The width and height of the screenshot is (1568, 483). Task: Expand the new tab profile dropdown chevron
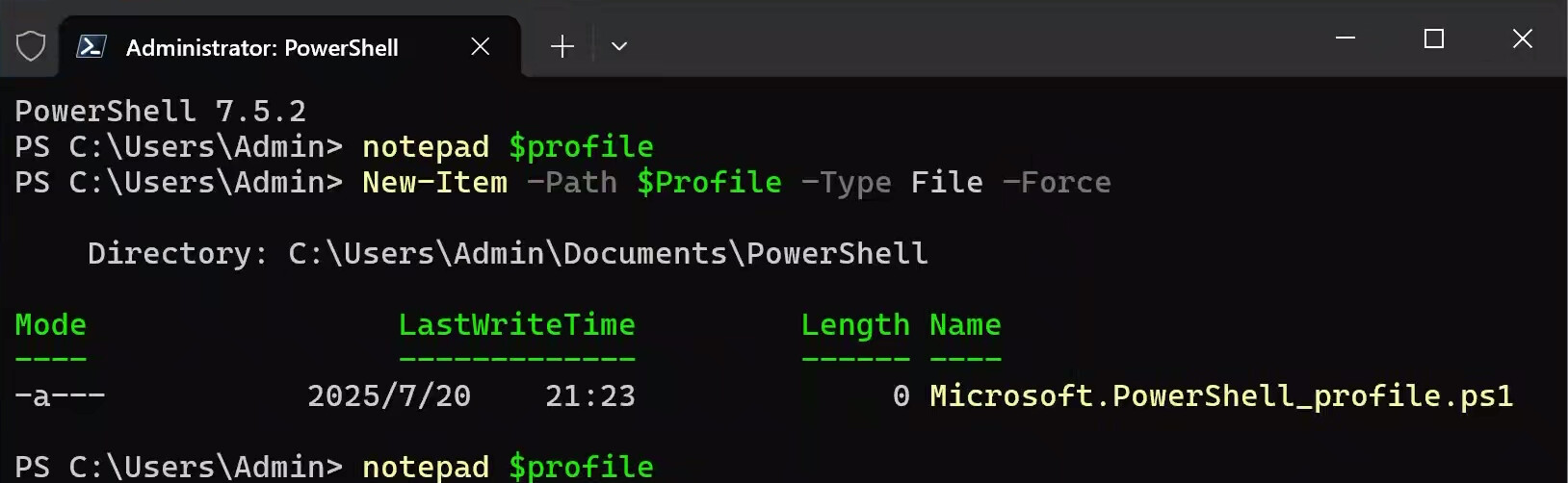click(619, 46)
